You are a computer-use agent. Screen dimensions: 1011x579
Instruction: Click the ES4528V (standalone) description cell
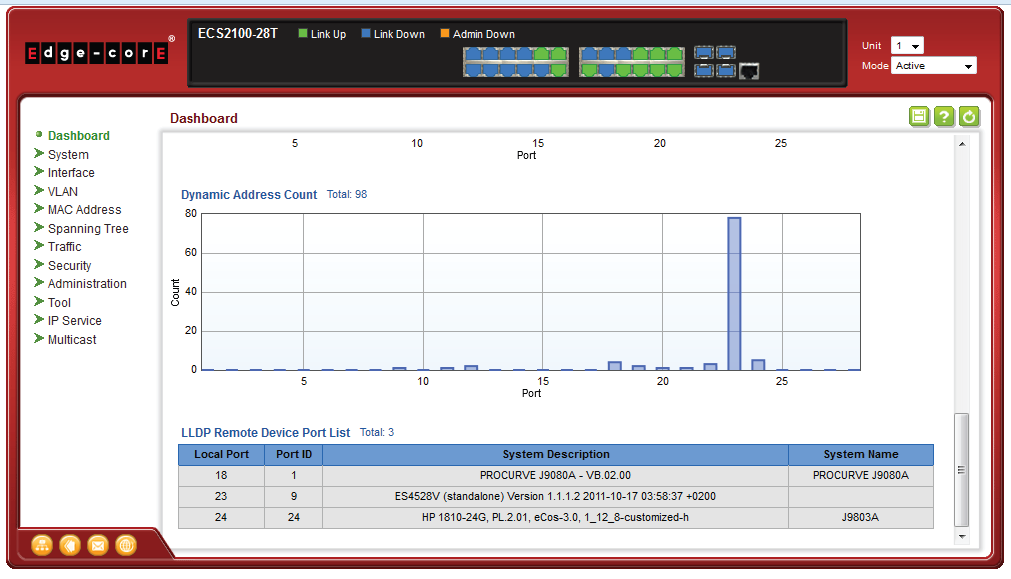[x=555, y=496]
